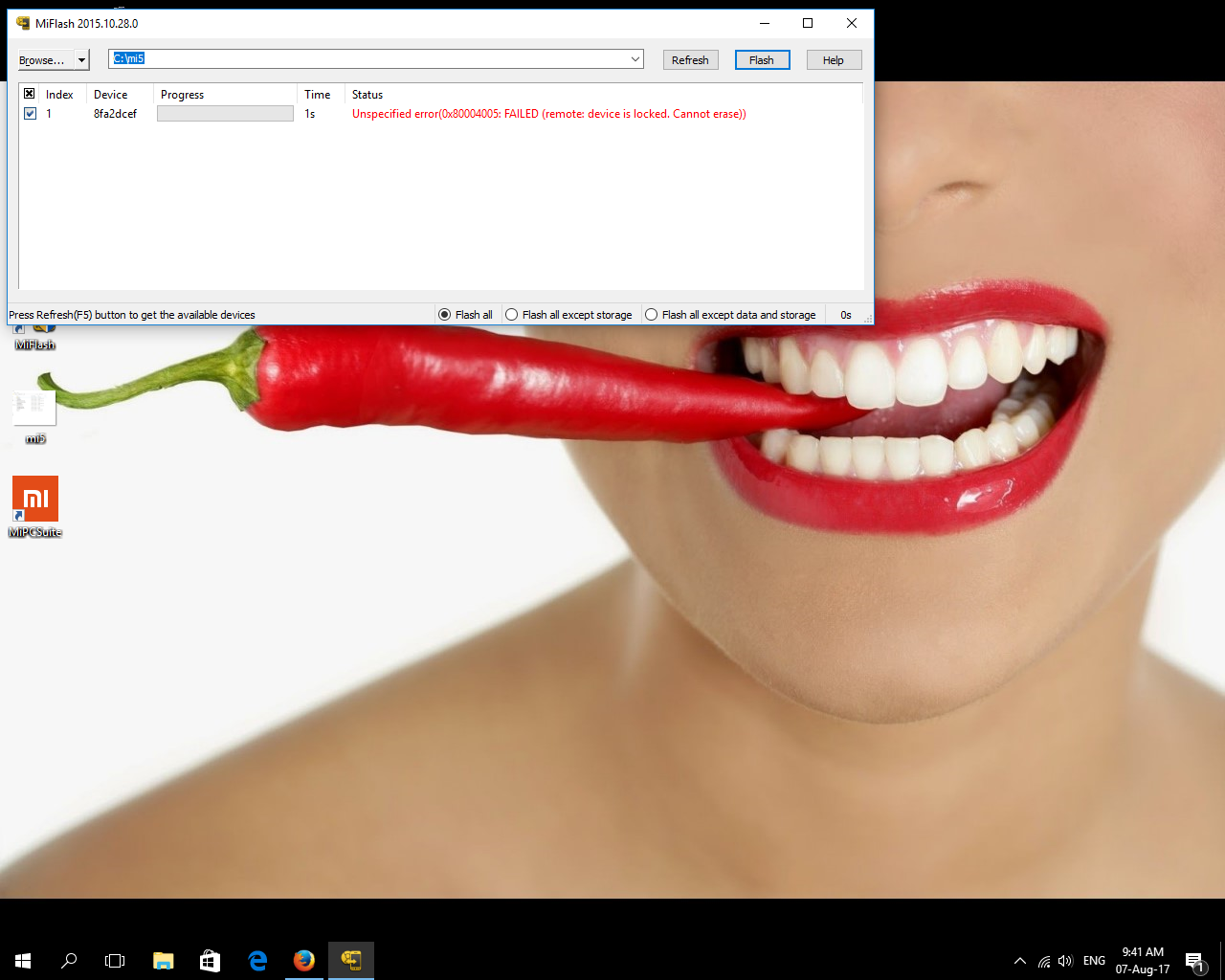Uncheck the device 8fa2dcef row checkbox
1225x980 pixels.
[x=30, y=113]
